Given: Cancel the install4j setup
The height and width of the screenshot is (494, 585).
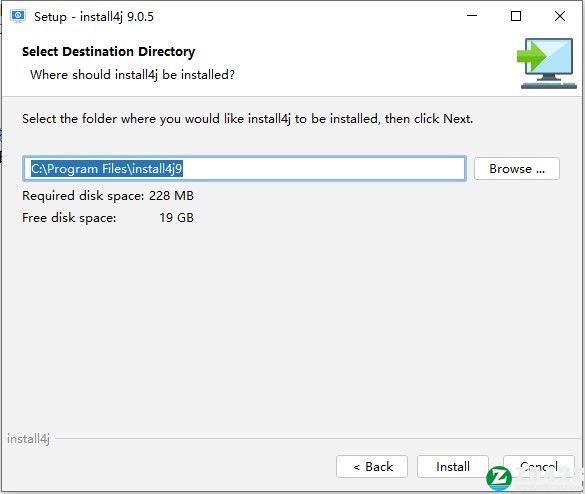Looking at the screenshot, I should coord(539,466).
